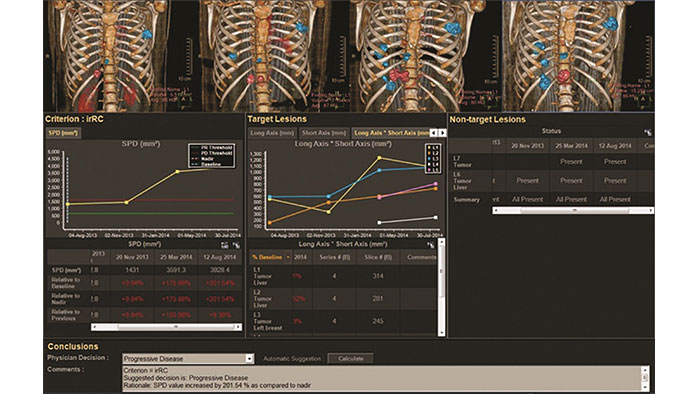Screen dimensions: 700x394
Task: Click expand icon above Target Lesions table
Action: [x=430, y=245]
